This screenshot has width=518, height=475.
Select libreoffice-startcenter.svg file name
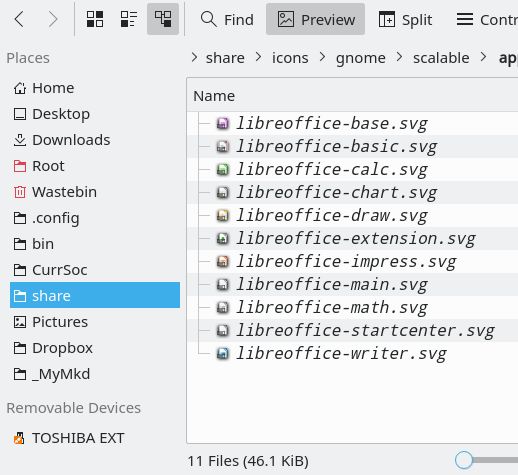point(365,331)
